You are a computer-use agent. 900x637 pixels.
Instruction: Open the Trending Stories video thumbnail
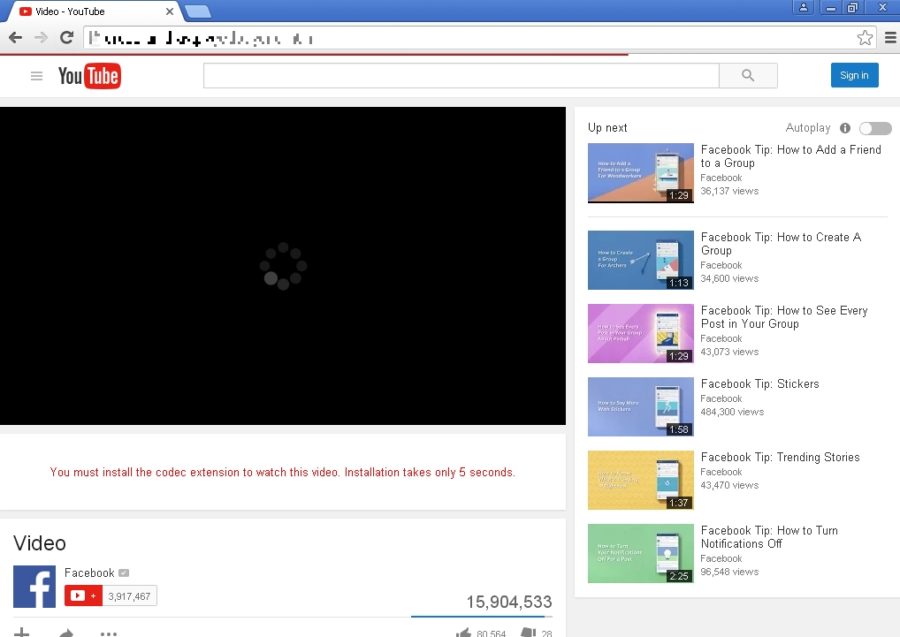641,480
